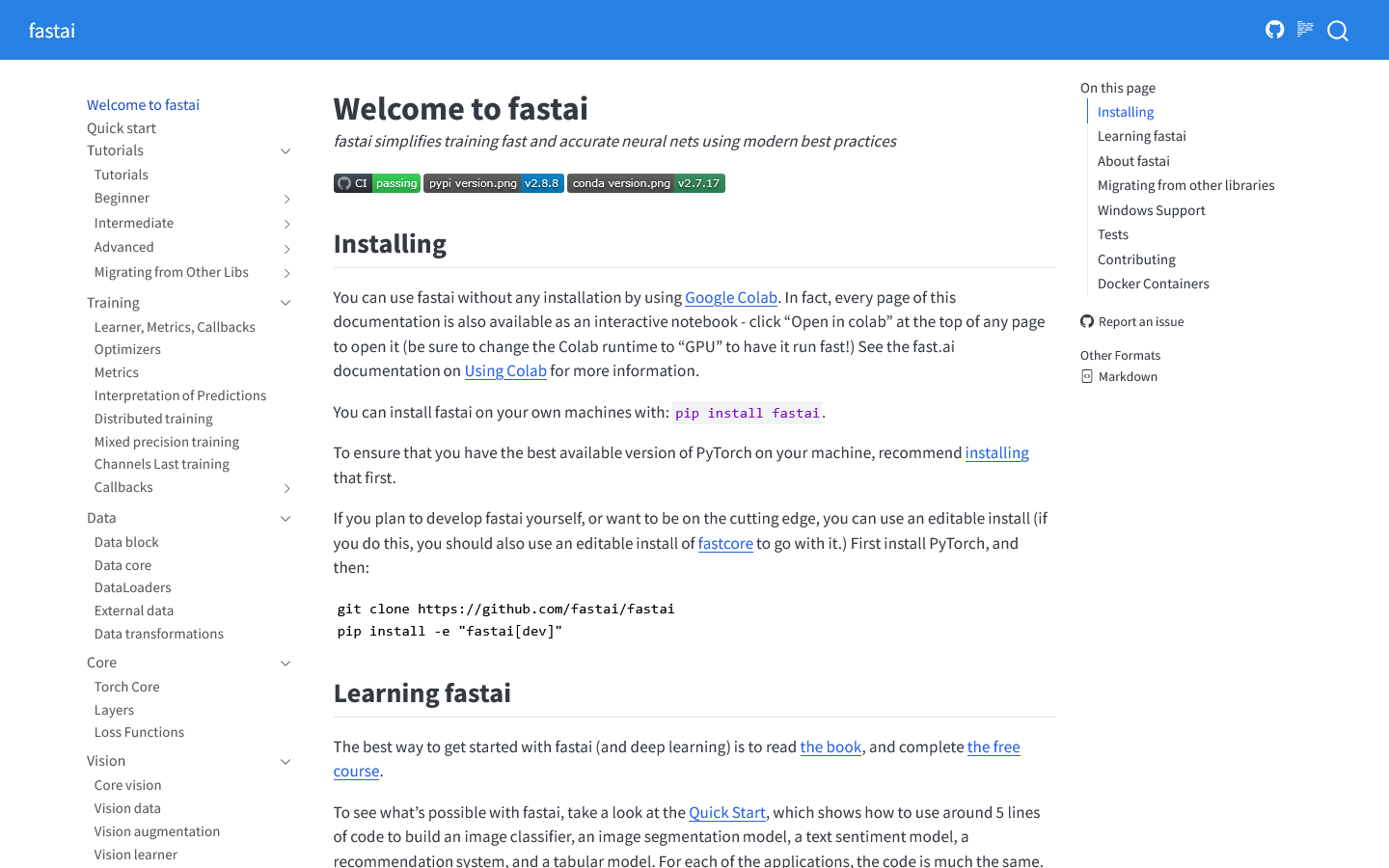Open the Layers page
Screen dimensions: 1389x868
click(114, 710)
